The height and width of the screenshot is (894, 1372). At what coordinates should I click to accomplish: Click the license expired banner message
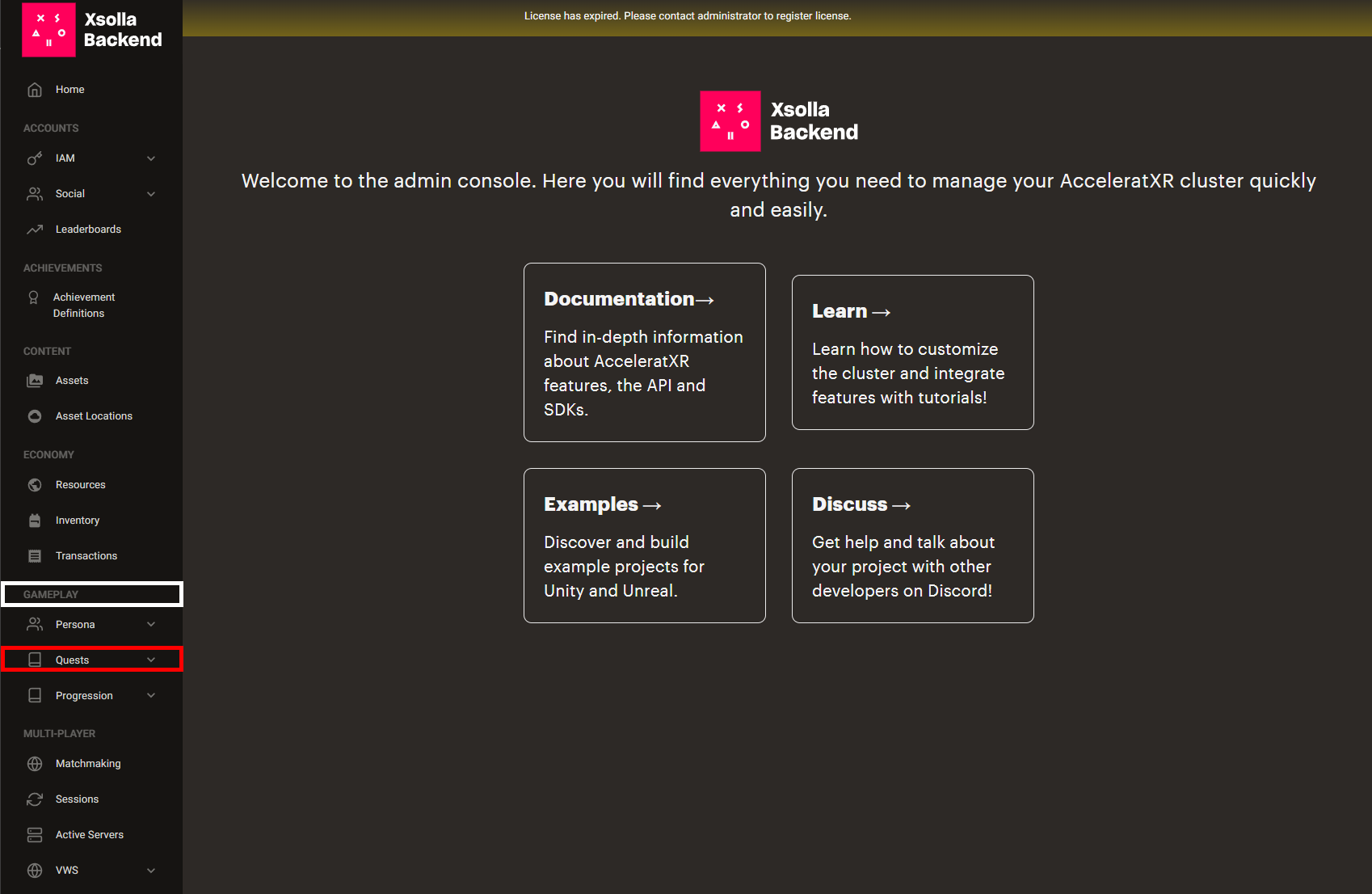pyautogui.click(x=688, y=16)
